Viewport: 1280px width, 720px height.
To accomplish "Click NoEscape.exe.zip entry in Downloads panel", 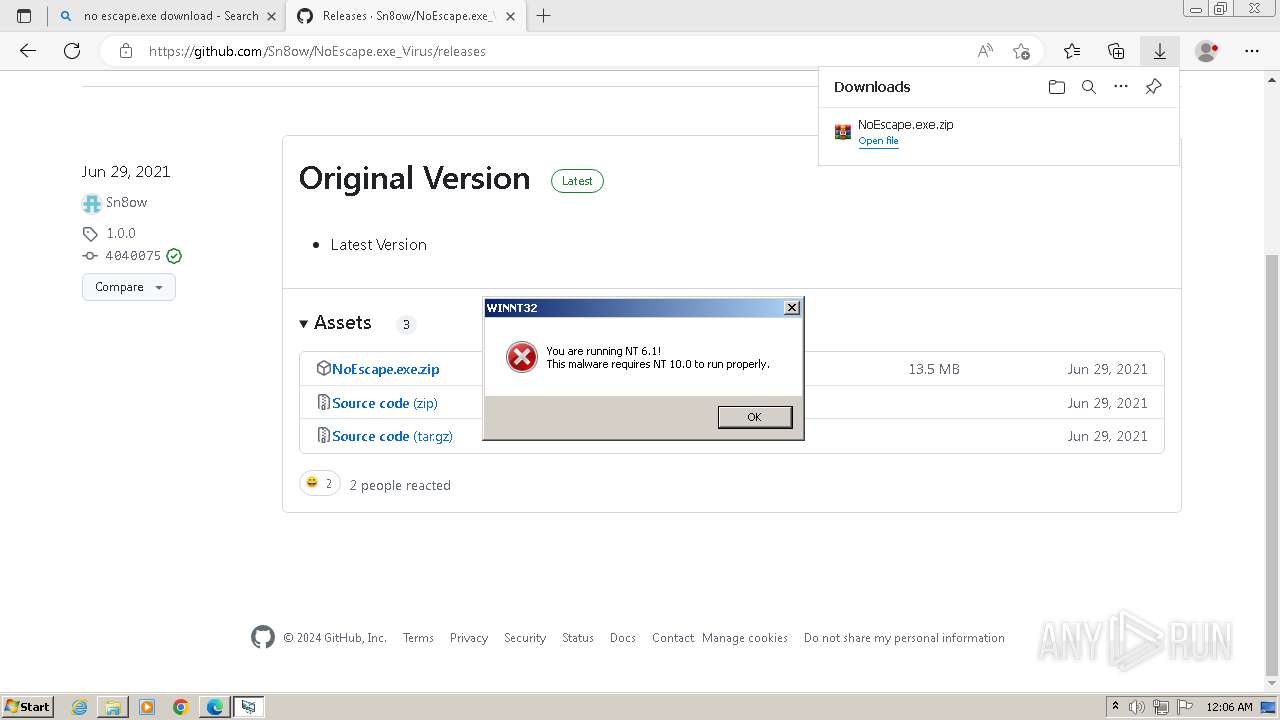I will 999,132.
